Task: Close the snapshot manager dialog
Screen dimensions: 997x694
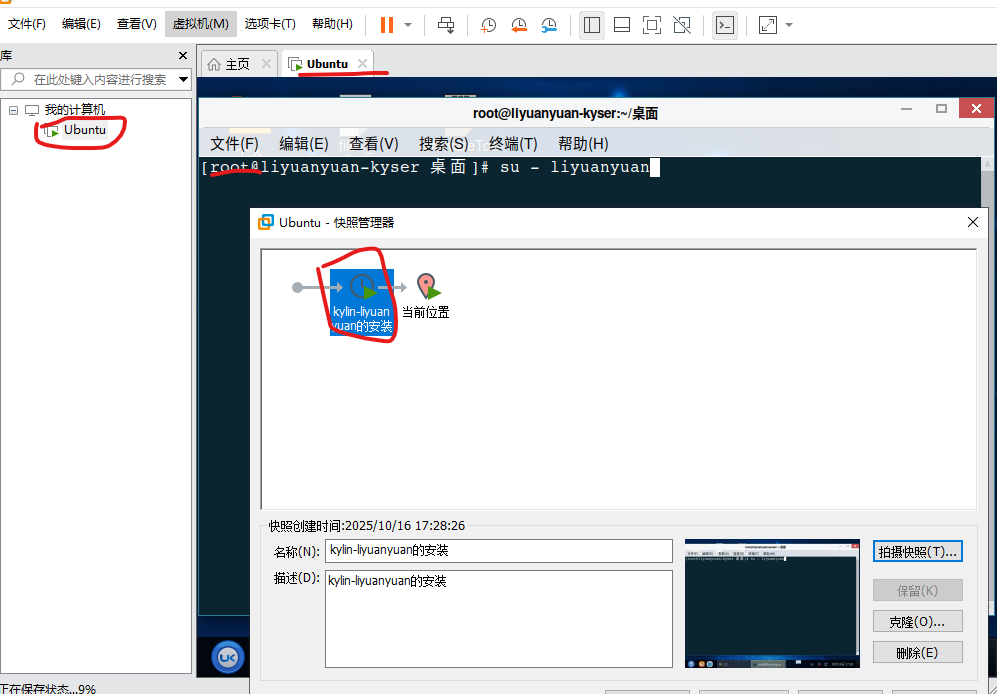Action: (x=973, y=222)
